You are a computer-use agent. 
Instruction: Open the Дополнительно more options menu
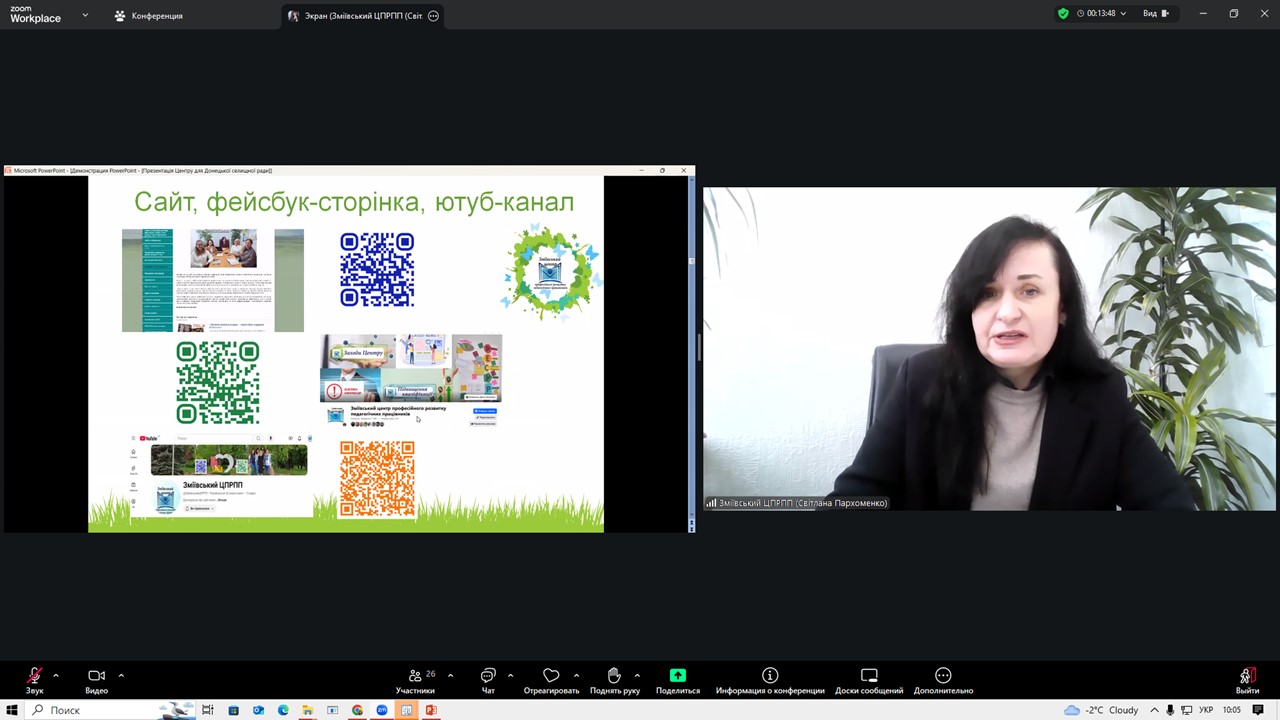pos(943,677)
